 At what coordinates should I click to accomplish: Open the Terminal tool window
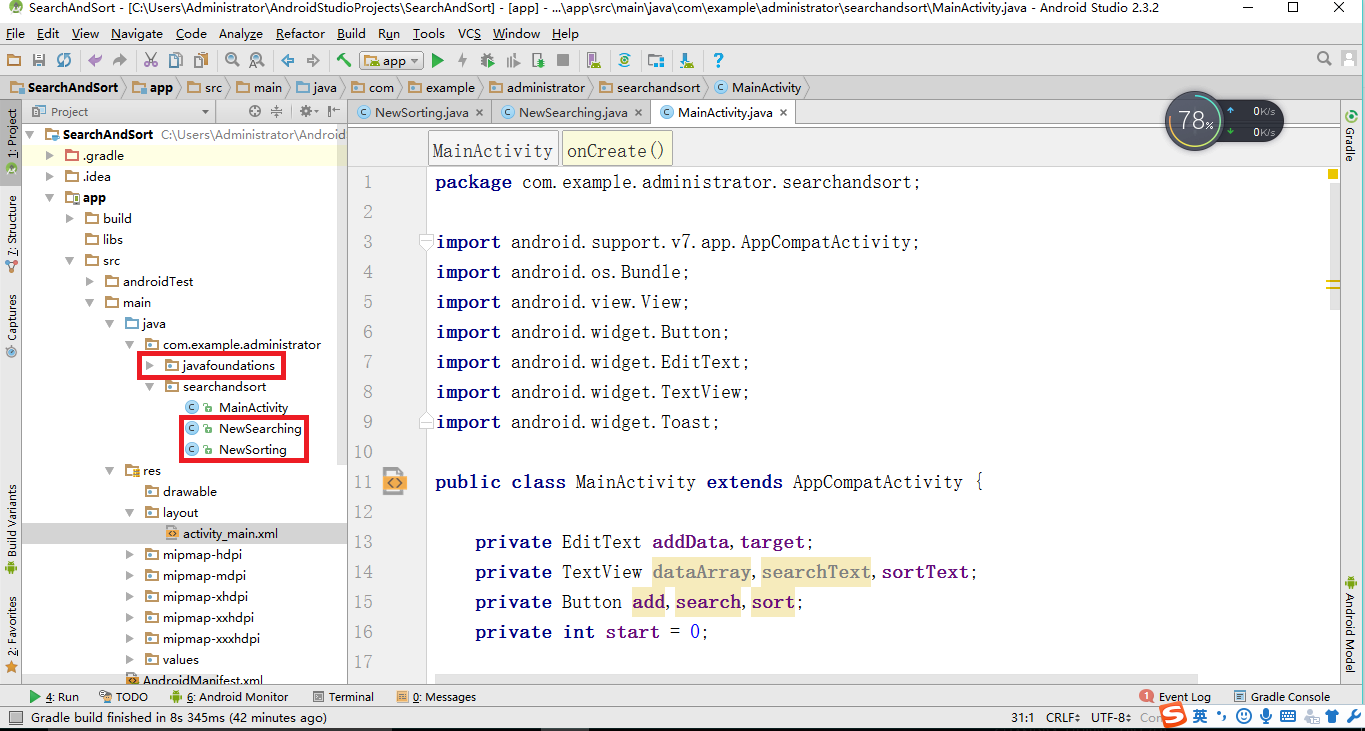(343, 697)
